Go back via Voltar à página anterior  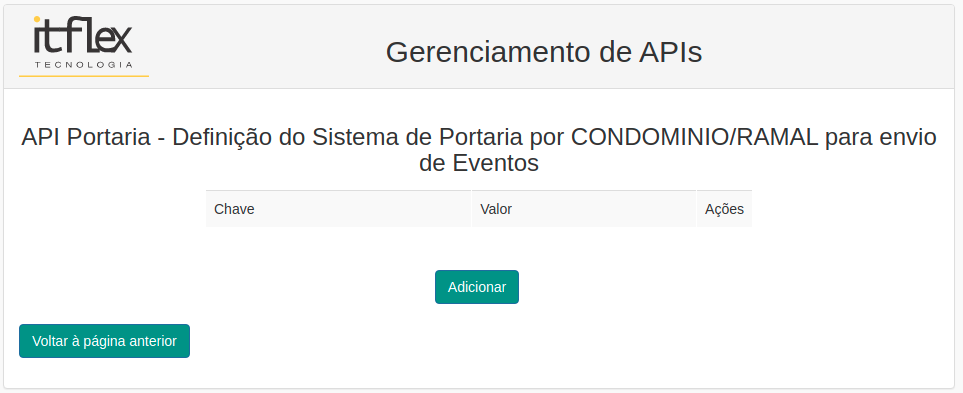click(x=104, y=341)
